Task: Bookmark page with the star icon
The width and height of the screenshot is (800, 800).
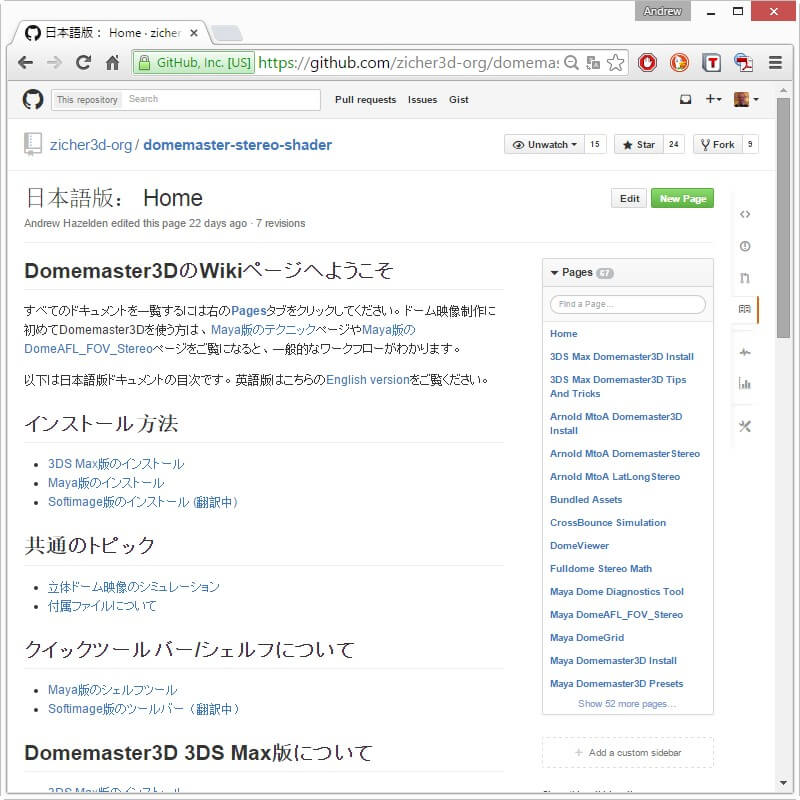Action: (615, 63)
